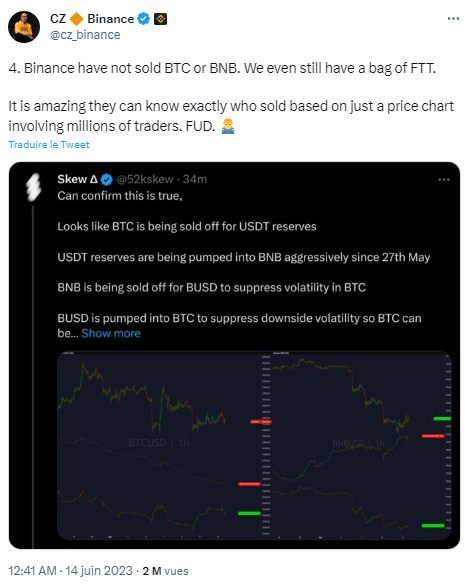This screenshot has height=586, width=473.
Task: Click the blue verified checkmark badge next to Binance
Action: [143, 18]
